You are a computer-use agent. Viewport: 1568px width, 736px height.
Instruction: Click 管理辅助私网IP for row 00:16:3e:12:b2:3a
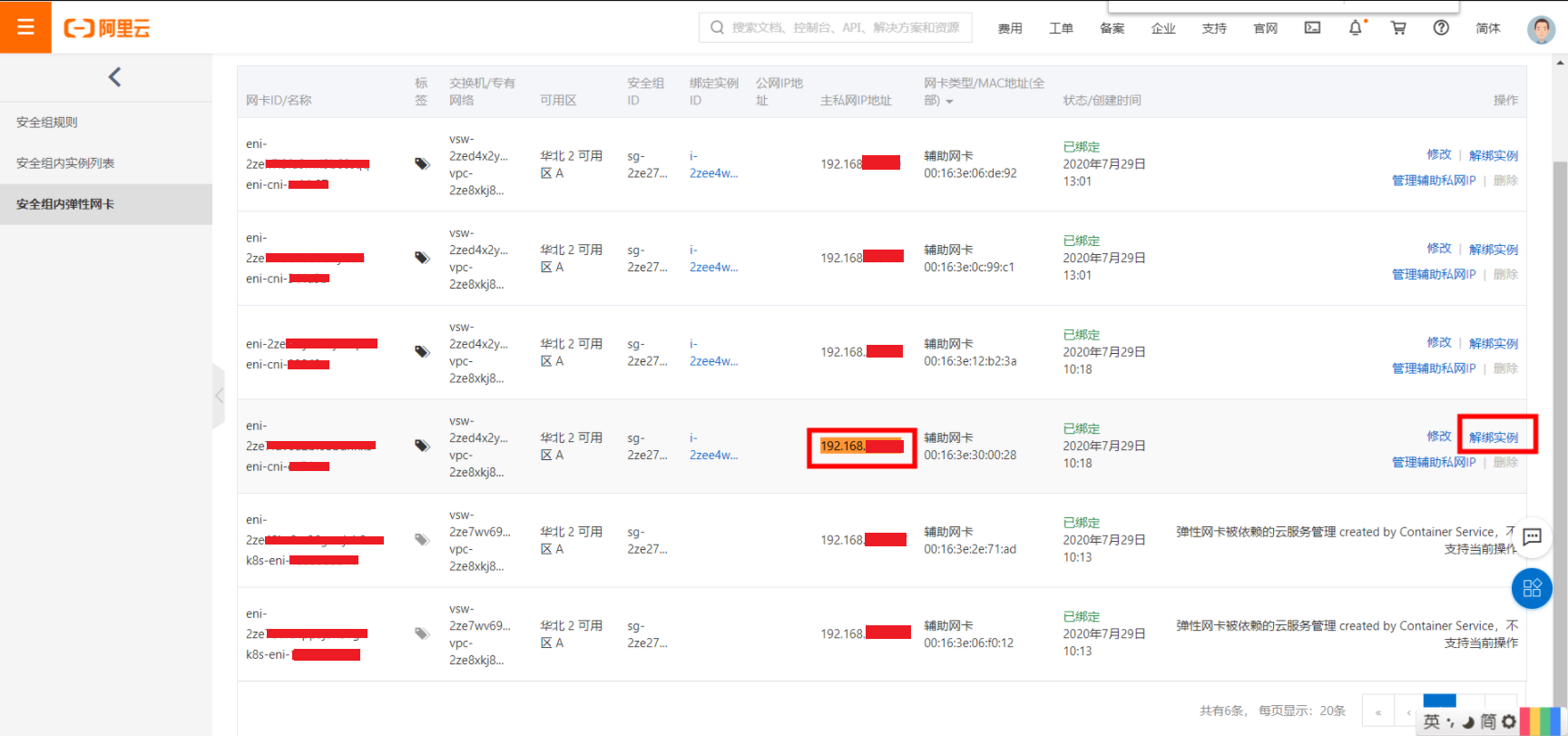pyautogui.click(x=1434, y=368)
